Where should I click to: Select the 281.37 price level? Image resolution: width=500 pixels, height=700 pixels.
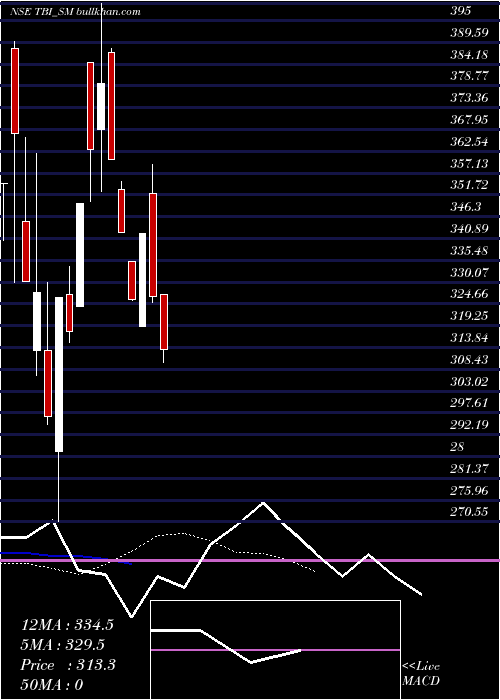[x=469, y=469]
